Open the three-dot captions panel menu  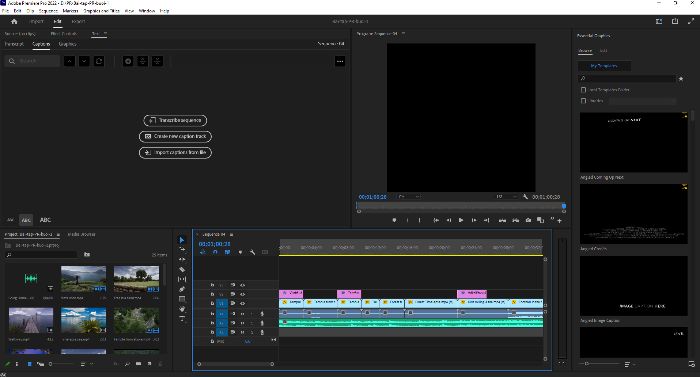340,61
